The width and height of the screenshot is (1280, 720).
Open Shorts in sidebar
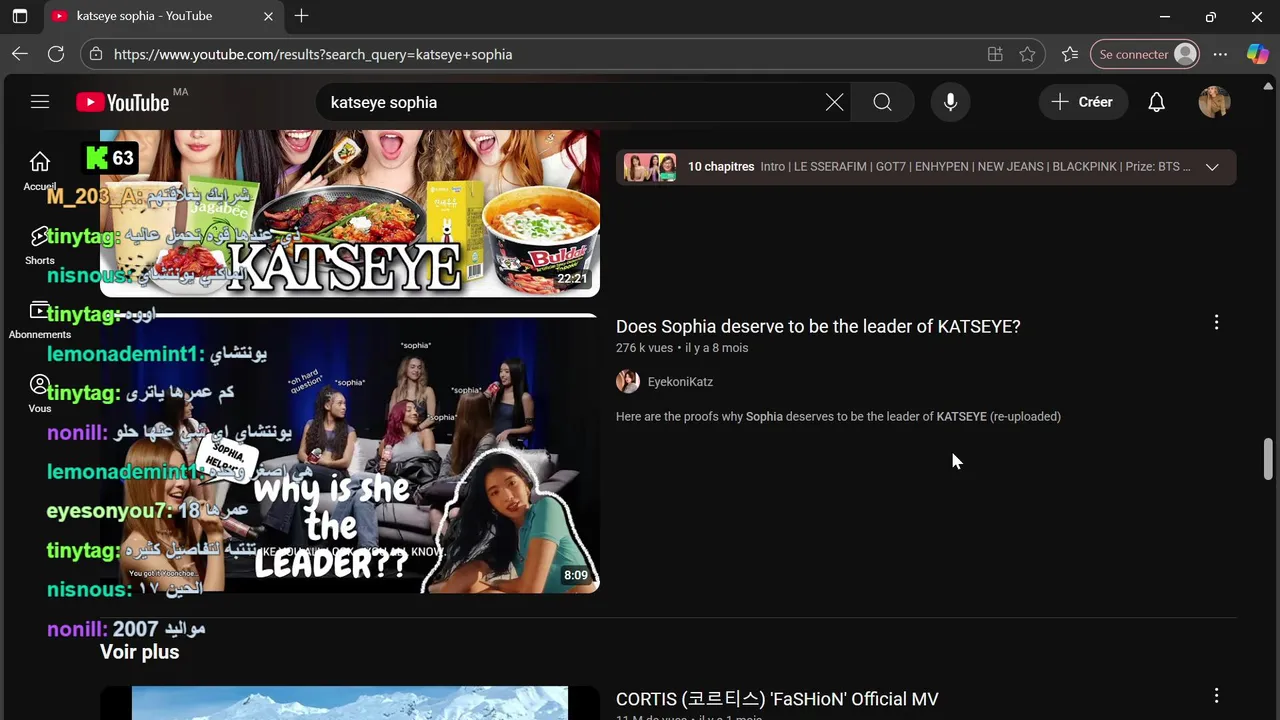tap(40, 245)
